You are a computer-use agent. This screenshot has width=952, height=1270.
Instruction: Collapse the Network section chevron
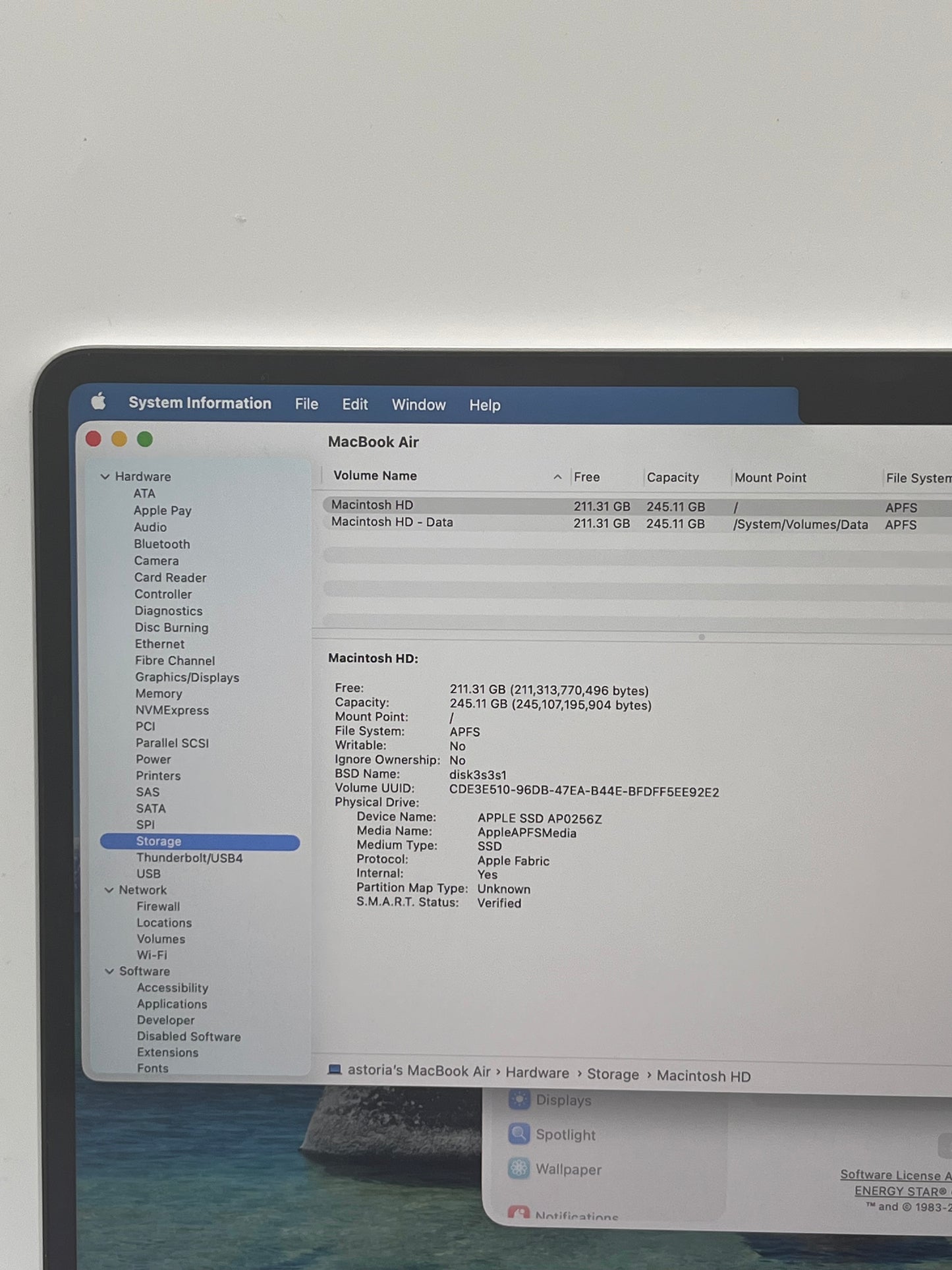tap(109, 890)
